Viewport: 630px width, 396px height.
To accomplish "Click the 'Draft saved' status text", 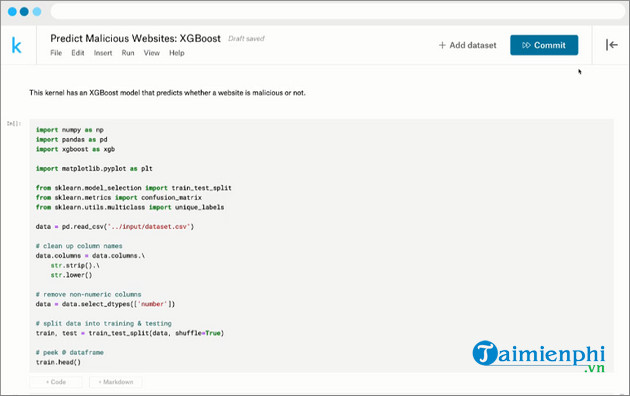I will click(x=246, y=39).
